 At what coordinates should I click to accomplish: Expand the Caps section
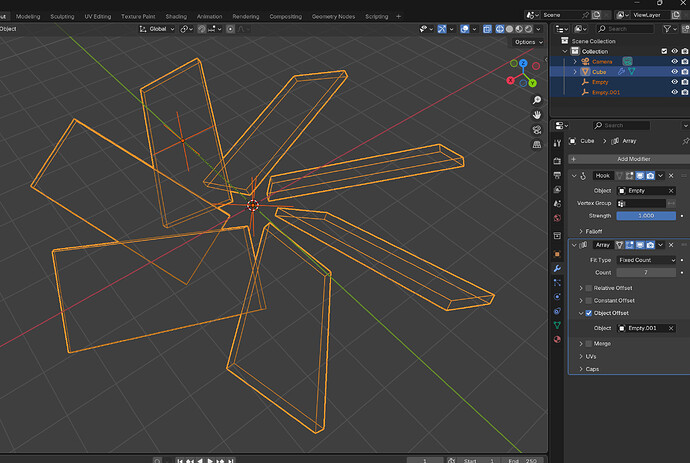coord(581,369)
